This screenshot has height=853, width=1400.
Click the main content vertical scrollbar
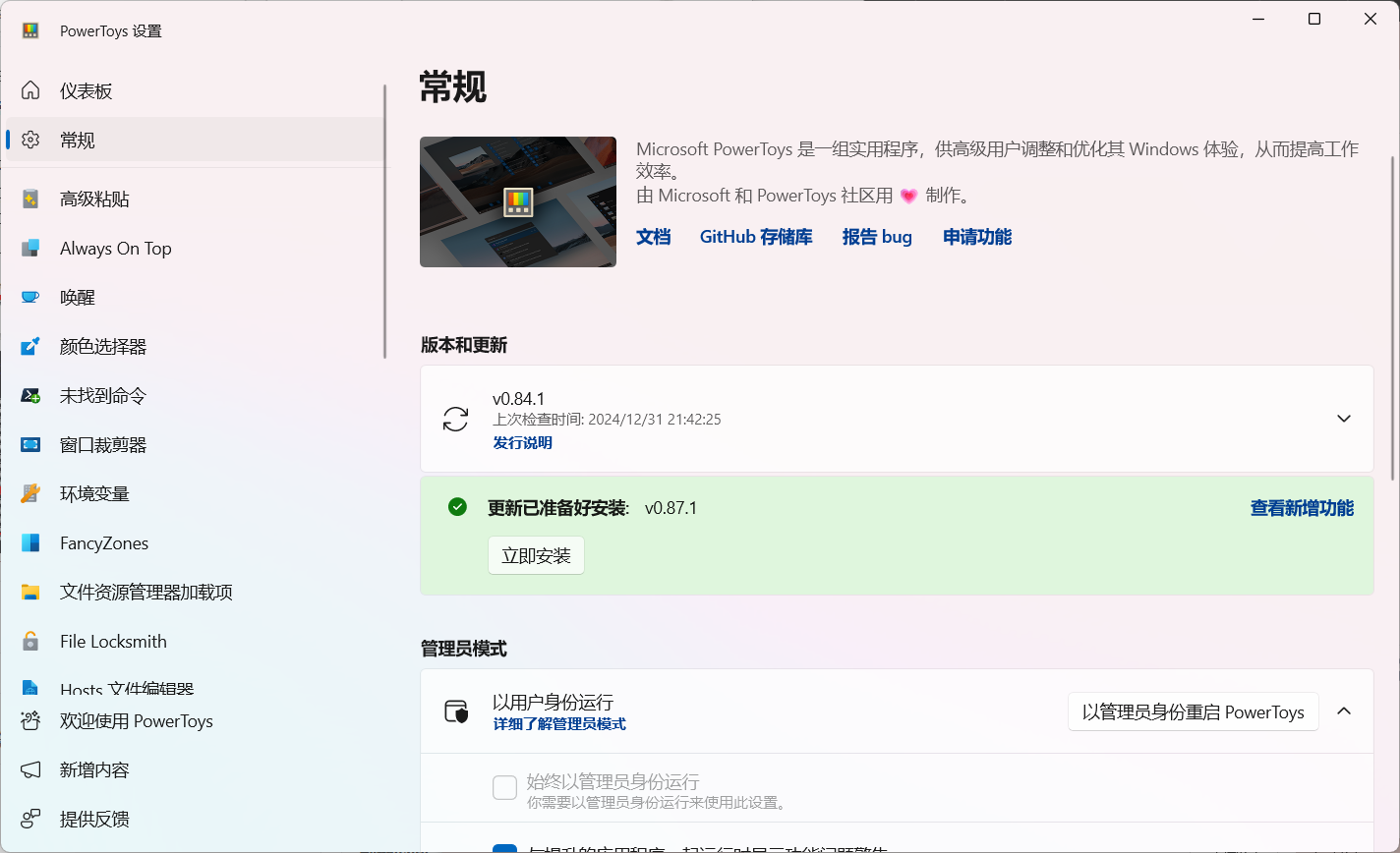1392,317
